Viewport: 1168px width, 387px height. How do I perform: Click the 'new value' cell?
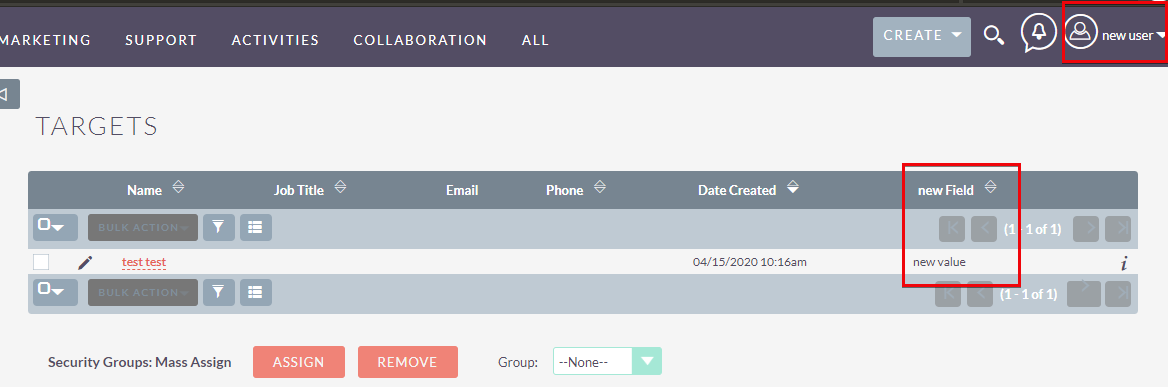(939, 262)
